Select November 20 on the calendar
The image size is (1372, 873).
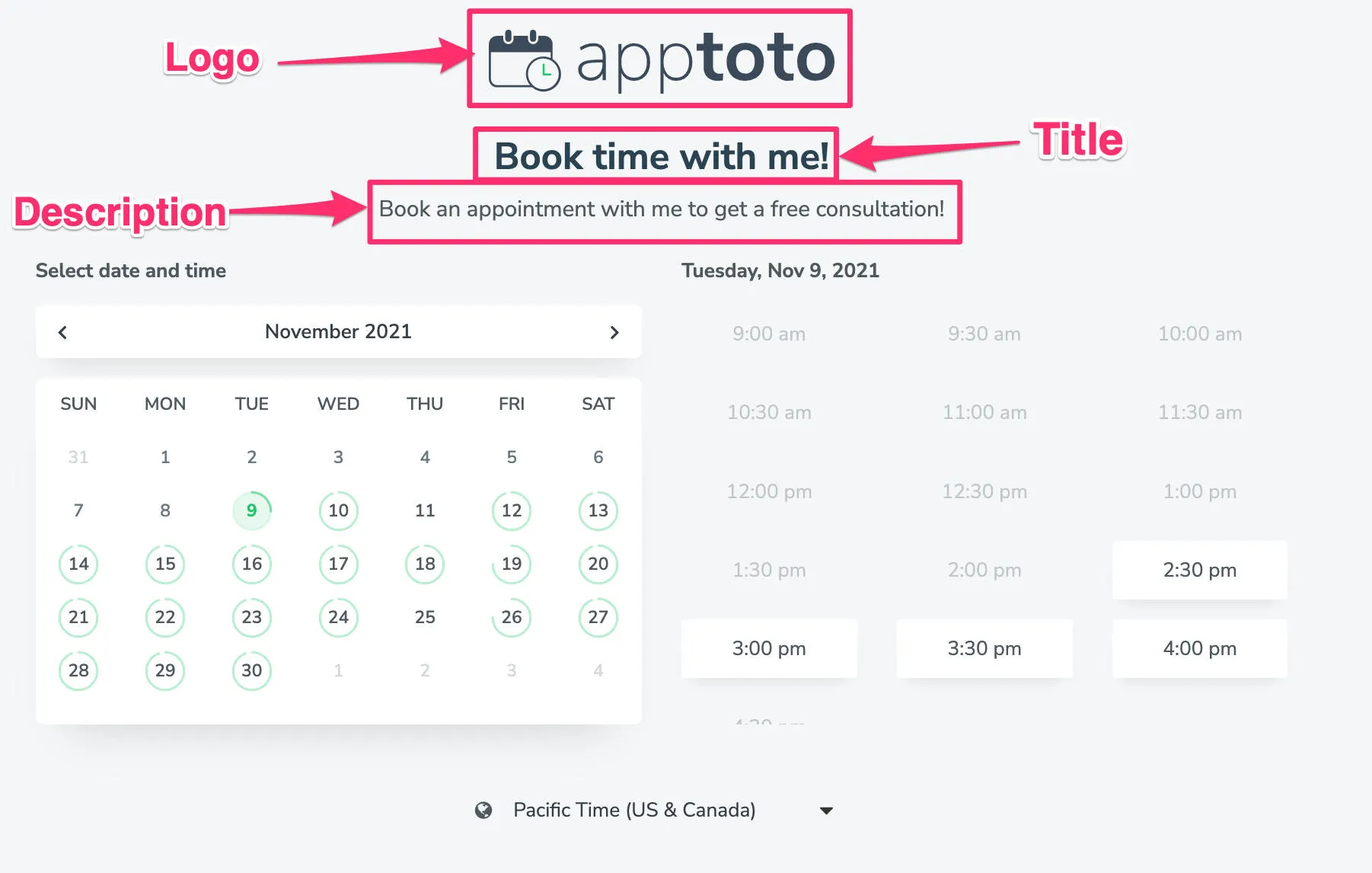tap(598, 564)
